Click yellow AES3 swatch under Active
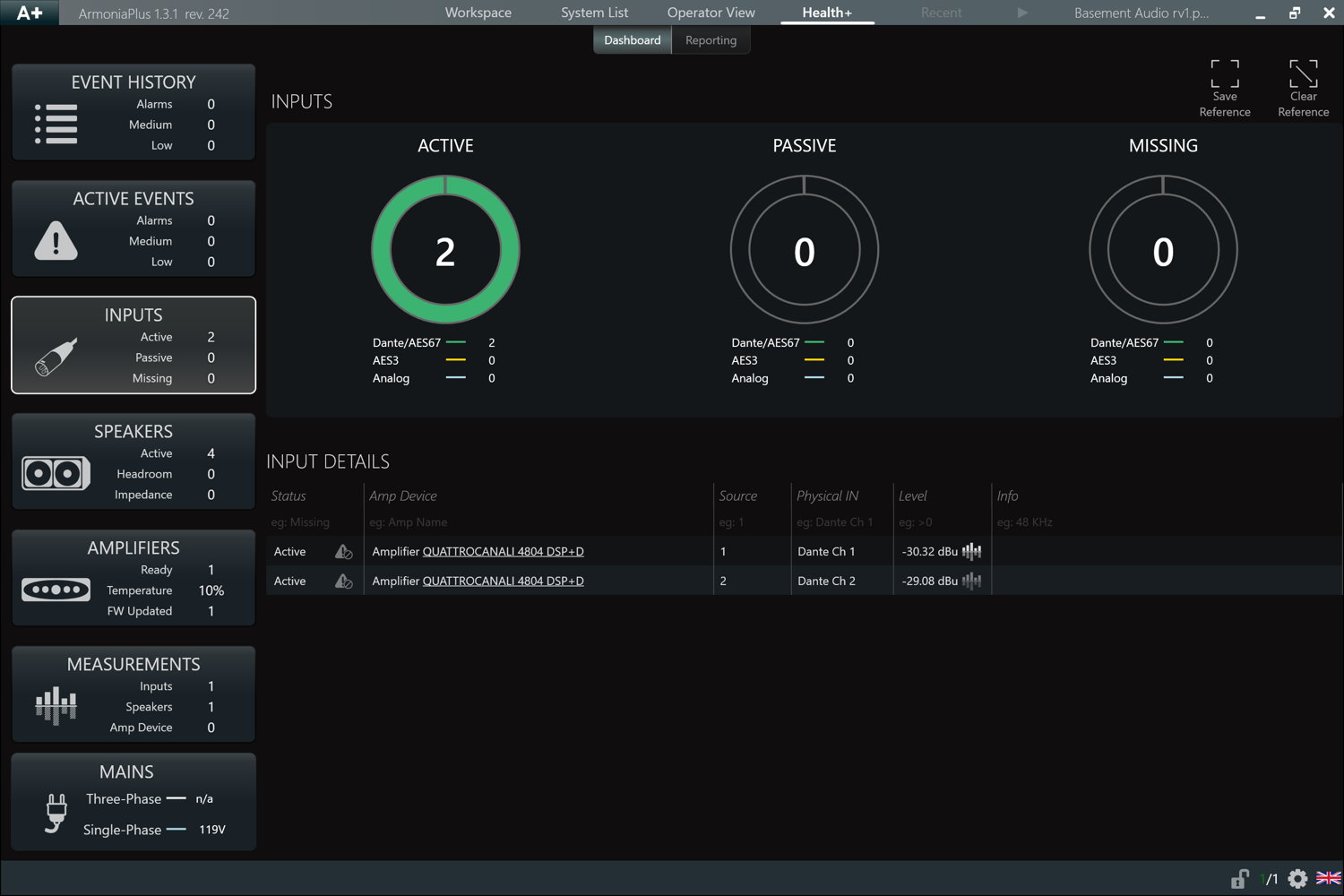 456,360
